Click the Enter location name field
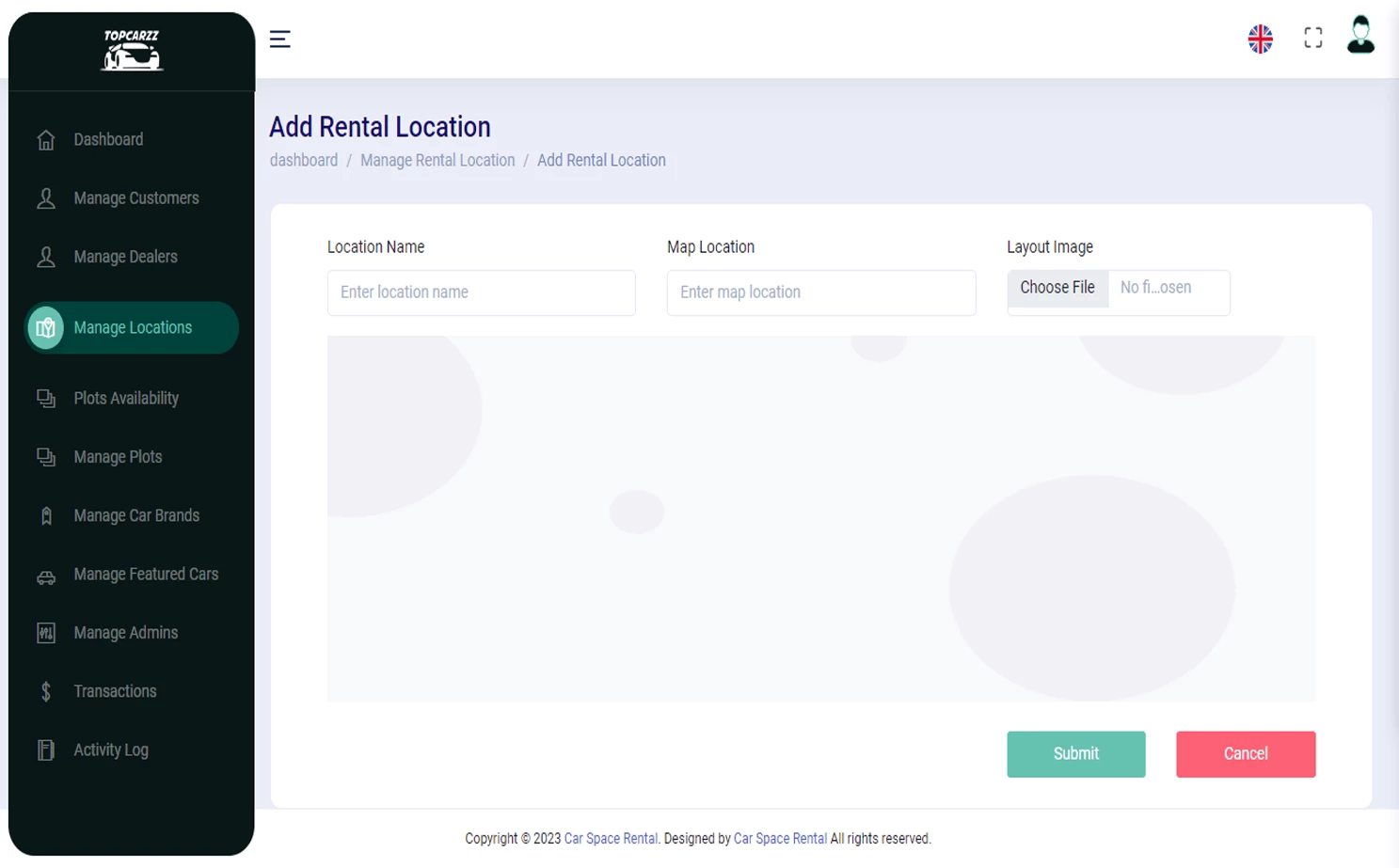1399x868 pixels. tap(481, 292)
